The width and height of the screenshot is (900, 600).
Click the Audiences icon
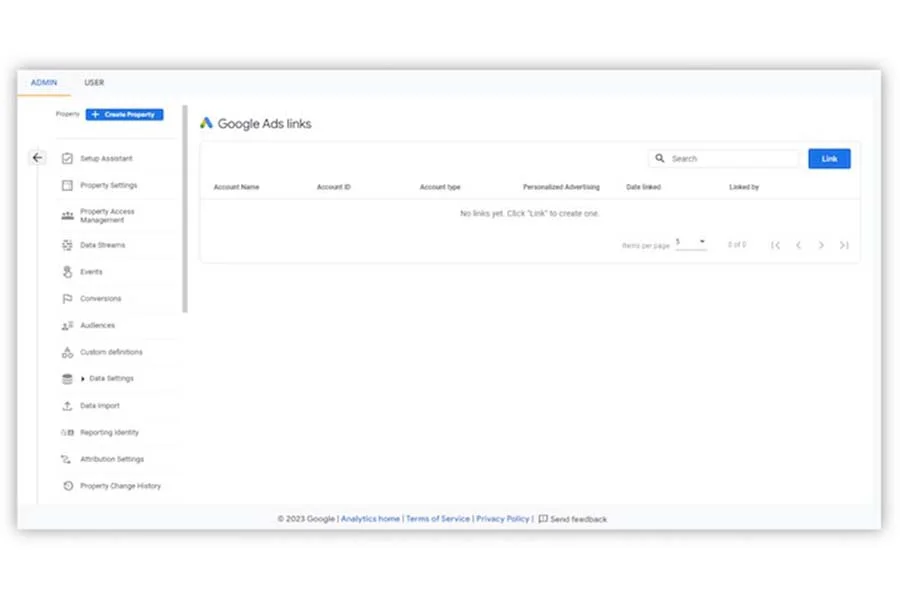pos(67,326)
